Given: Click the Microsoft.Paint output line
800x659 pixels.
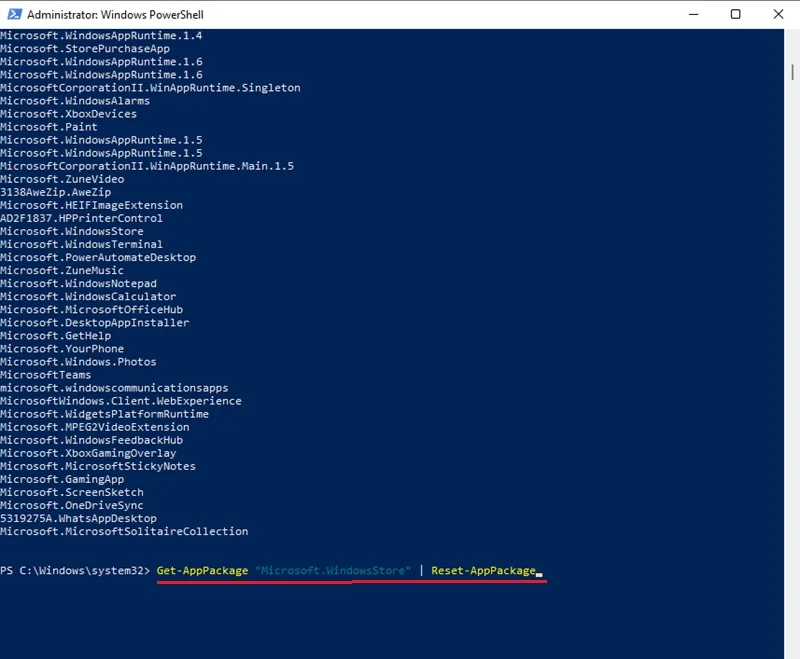Looking at the screenshot, I should (x=48, y=126).
